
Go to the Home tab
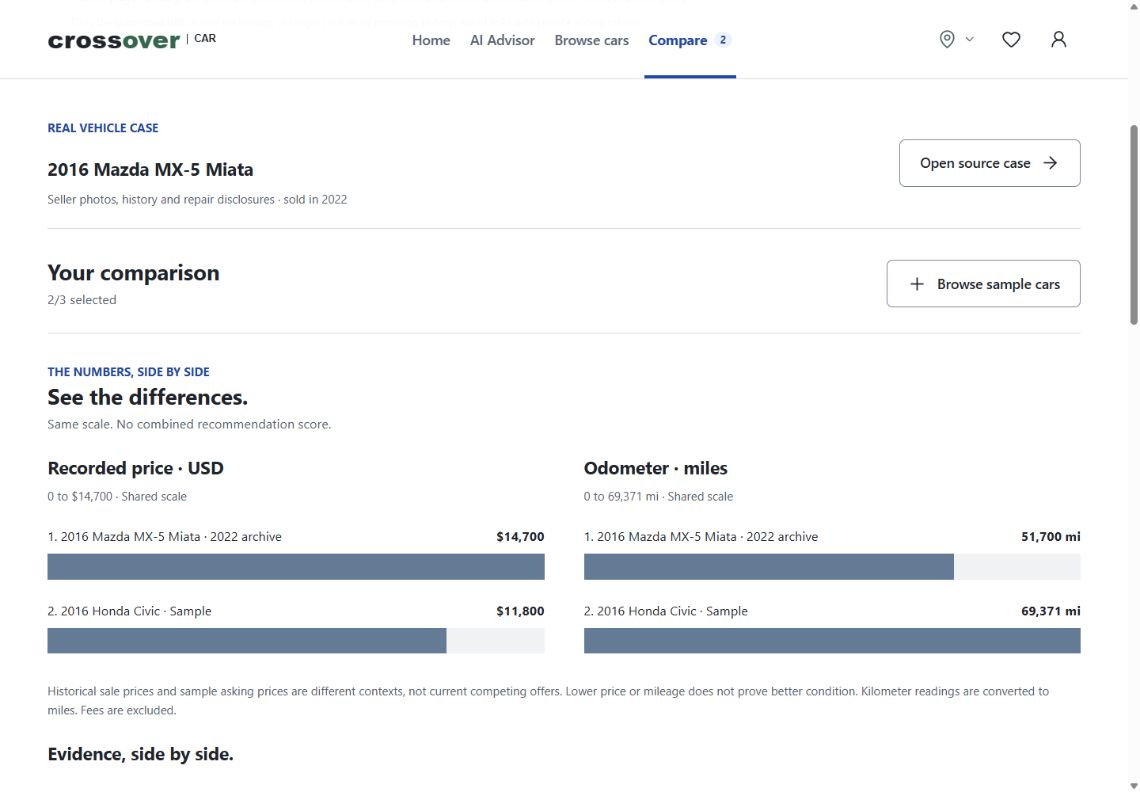431,40
